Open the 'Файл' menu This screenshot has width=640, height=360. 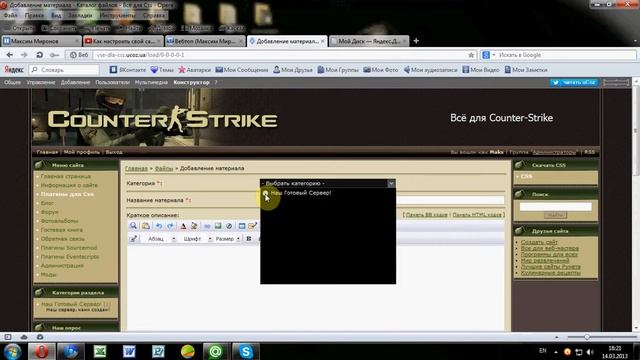pyautogui.click(x=11, y=16)
